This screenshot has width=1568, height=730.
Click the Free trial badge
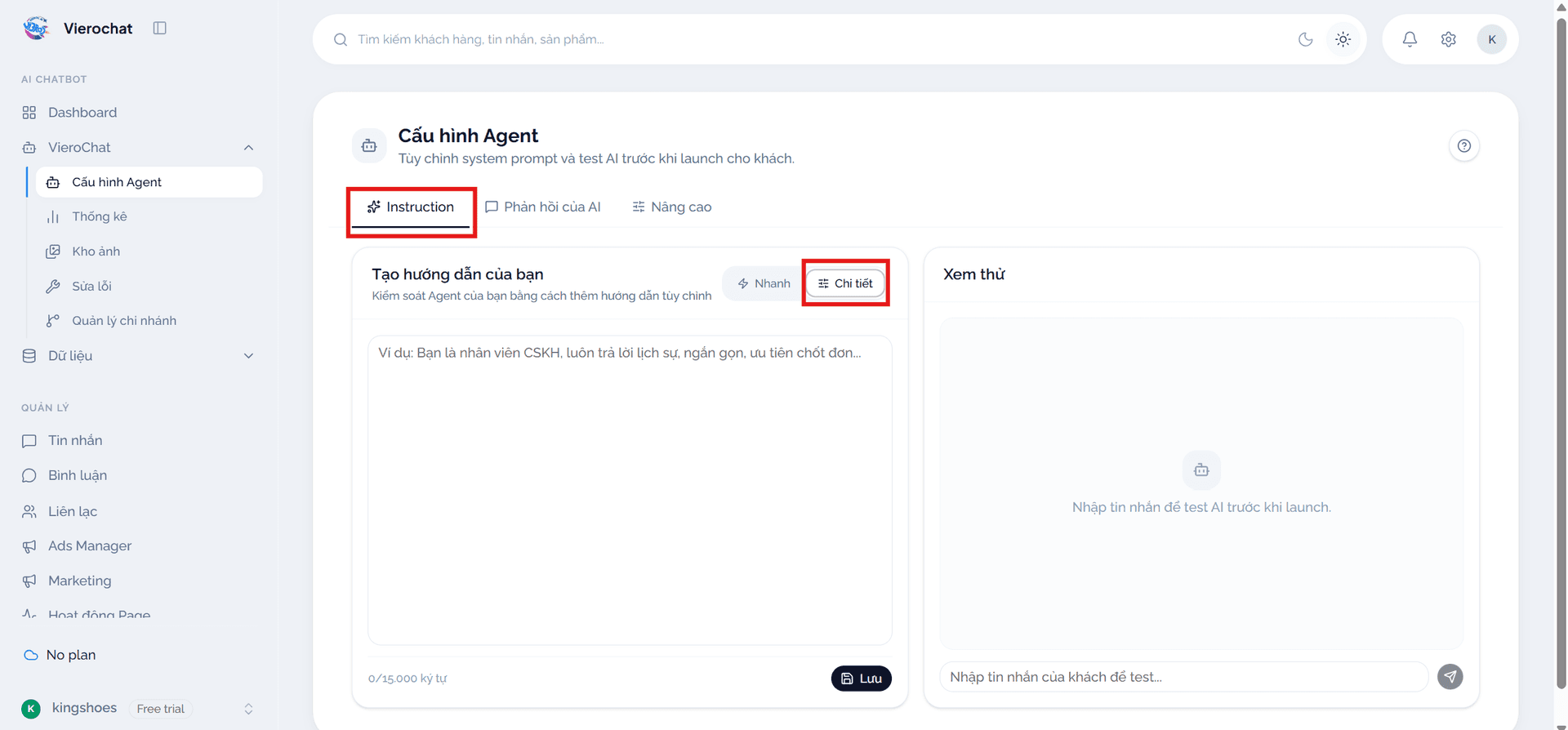(160, 709)
